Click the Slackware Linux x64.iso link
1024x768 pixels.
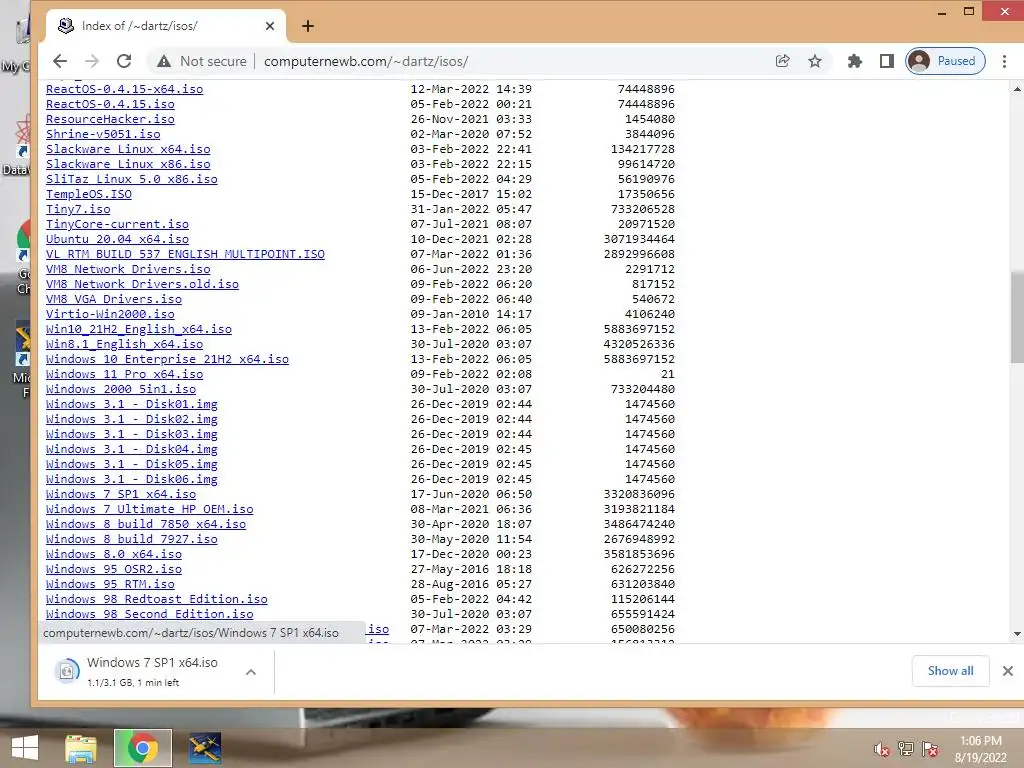pos(128,149)
